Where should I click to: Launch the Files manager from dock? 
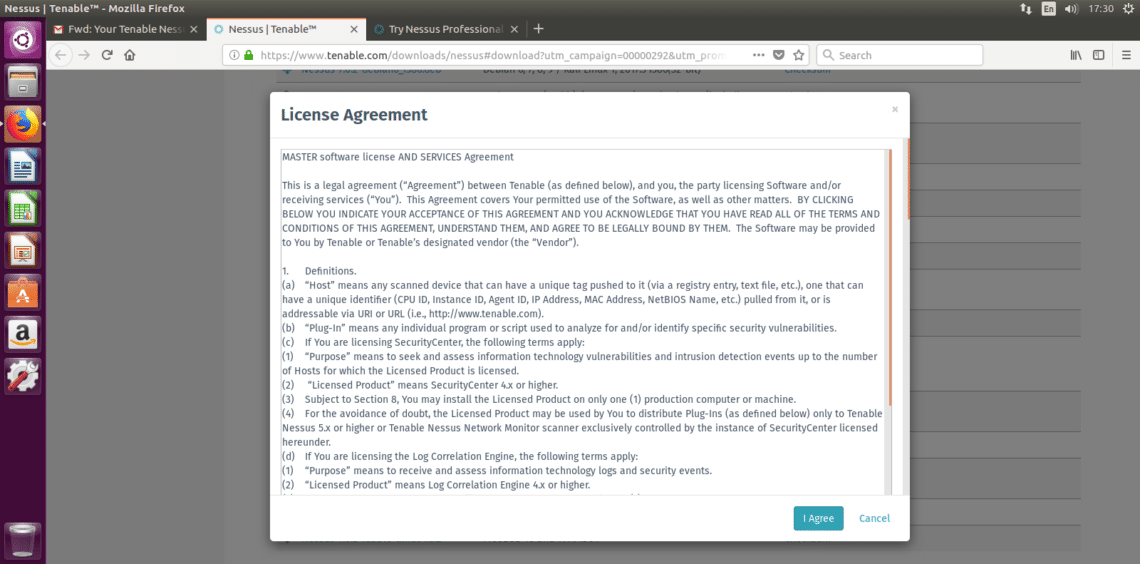[x=23, y=81]
